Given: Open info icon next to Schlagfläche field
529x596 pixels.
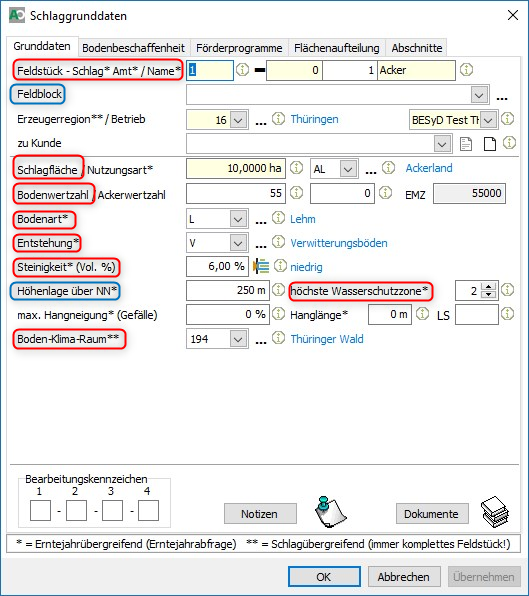Looking at the screenshot, I should click(x=296, y=168).
